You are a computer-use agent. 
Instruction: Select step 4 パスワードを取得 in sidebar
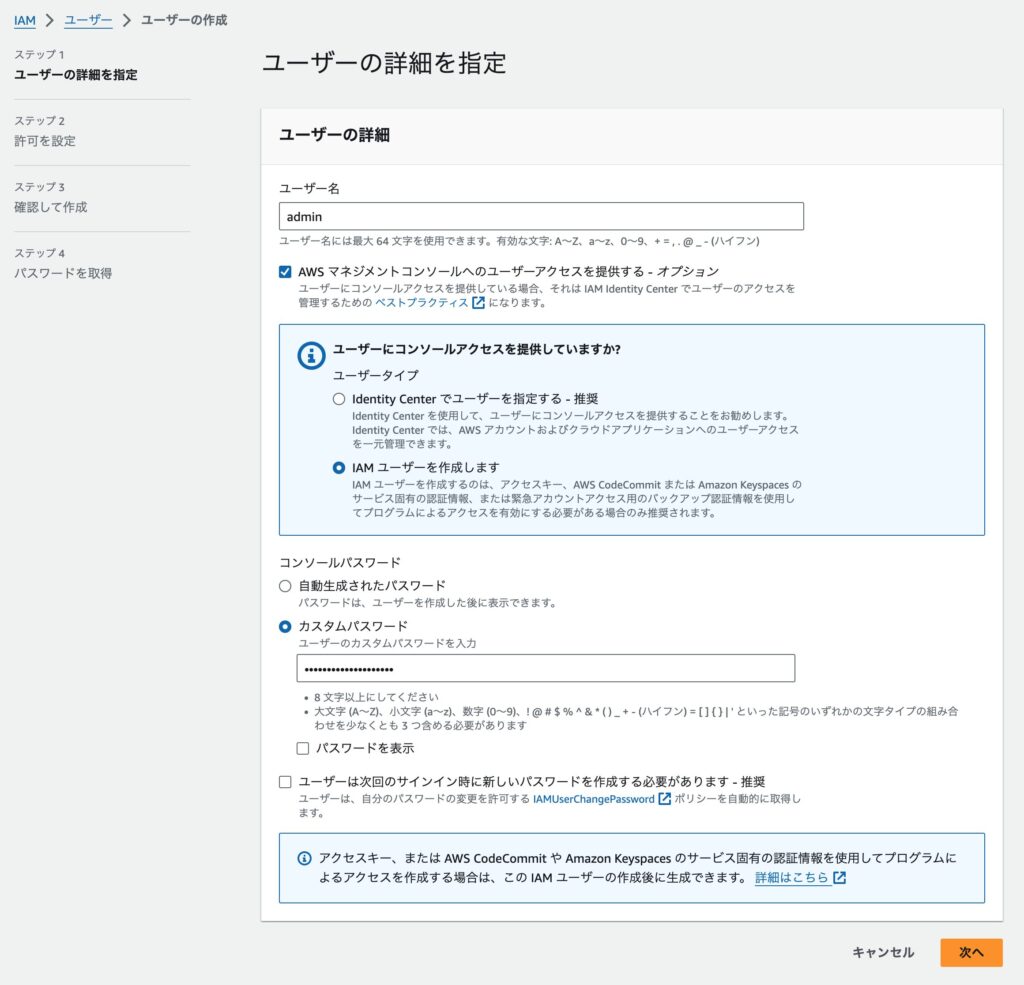[x=63, y=272]
